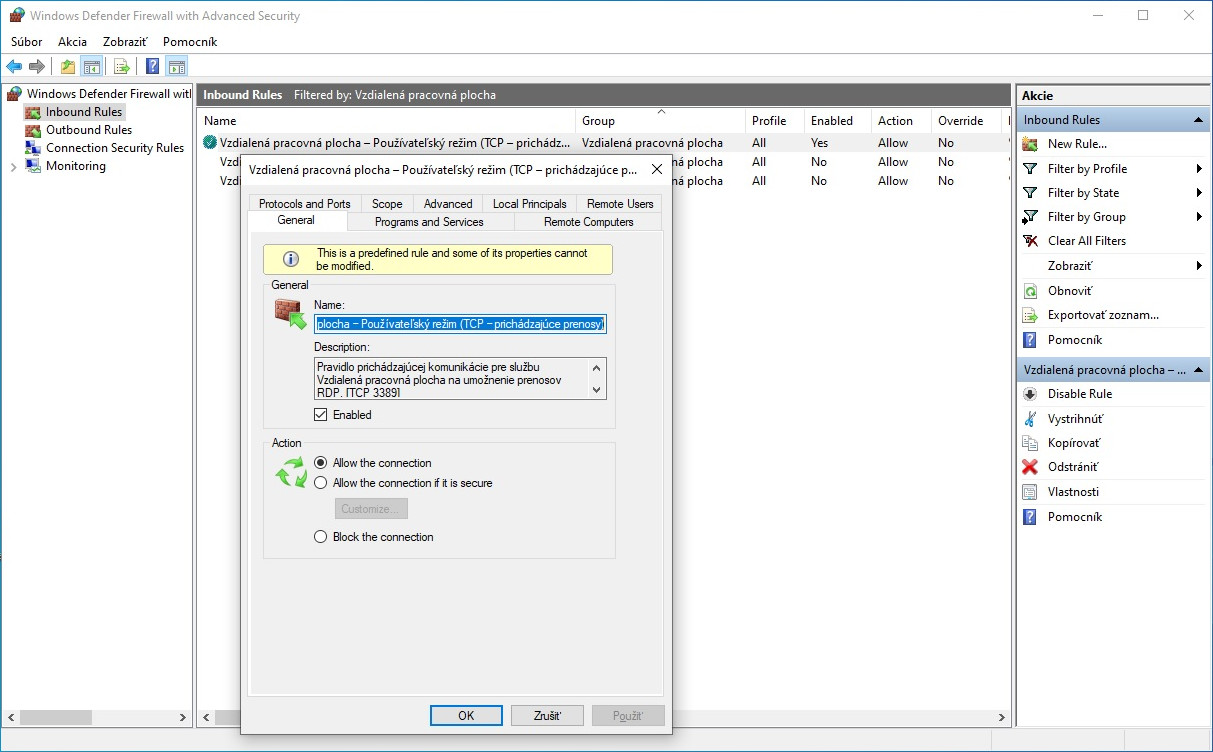Uncheck the Enabled checkbox
The width and height of the screenshot is (1213, 752).
coord(321,415)
